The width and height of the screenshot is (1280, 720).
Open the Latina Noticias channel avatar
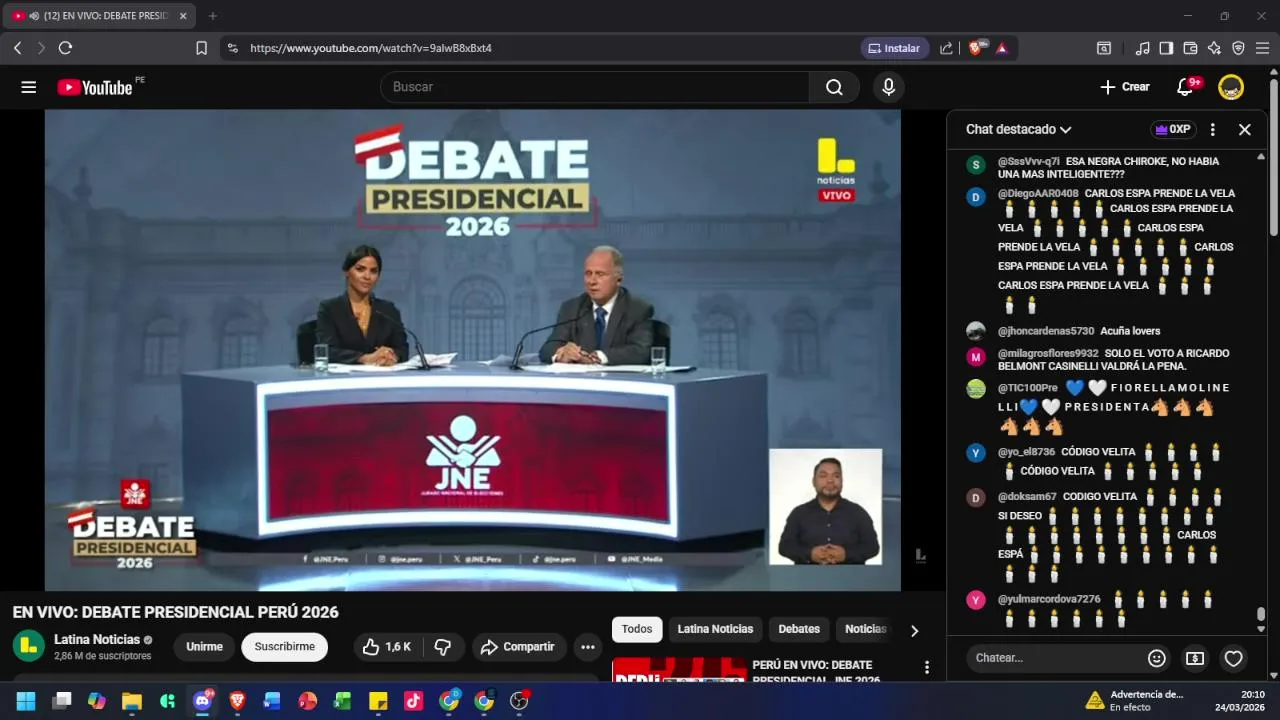pyautogui.click(x=29, y=646)
